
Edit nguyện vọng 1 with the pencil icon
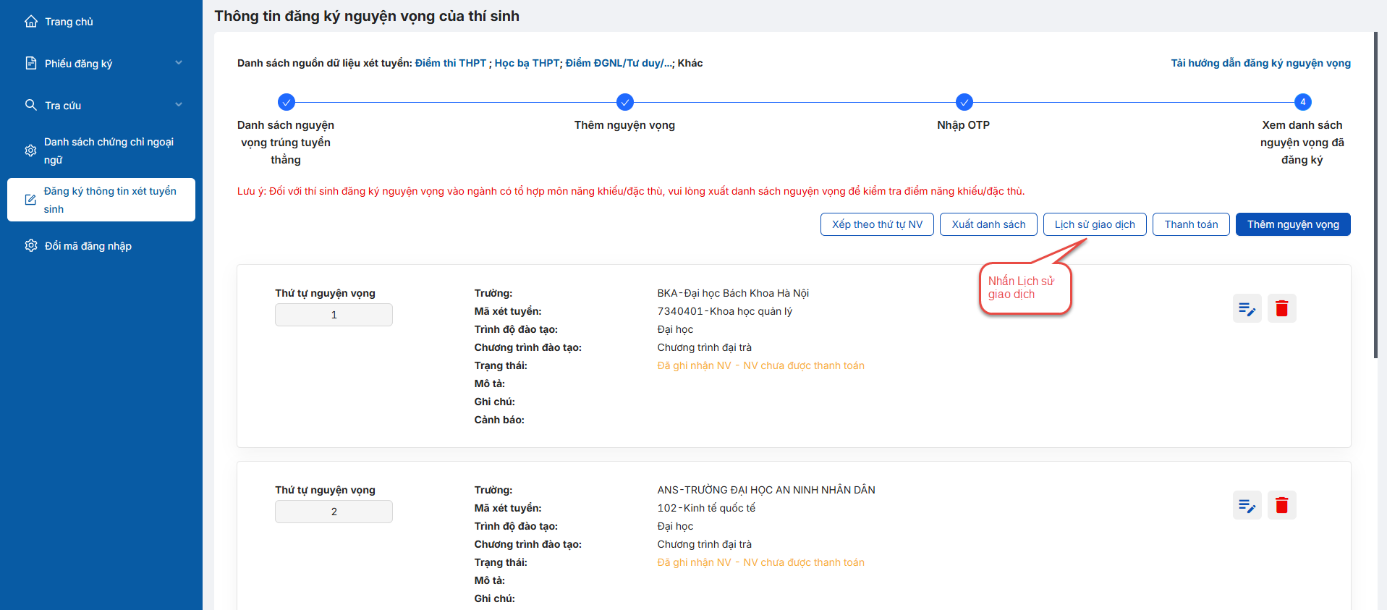pos(1247,309)
